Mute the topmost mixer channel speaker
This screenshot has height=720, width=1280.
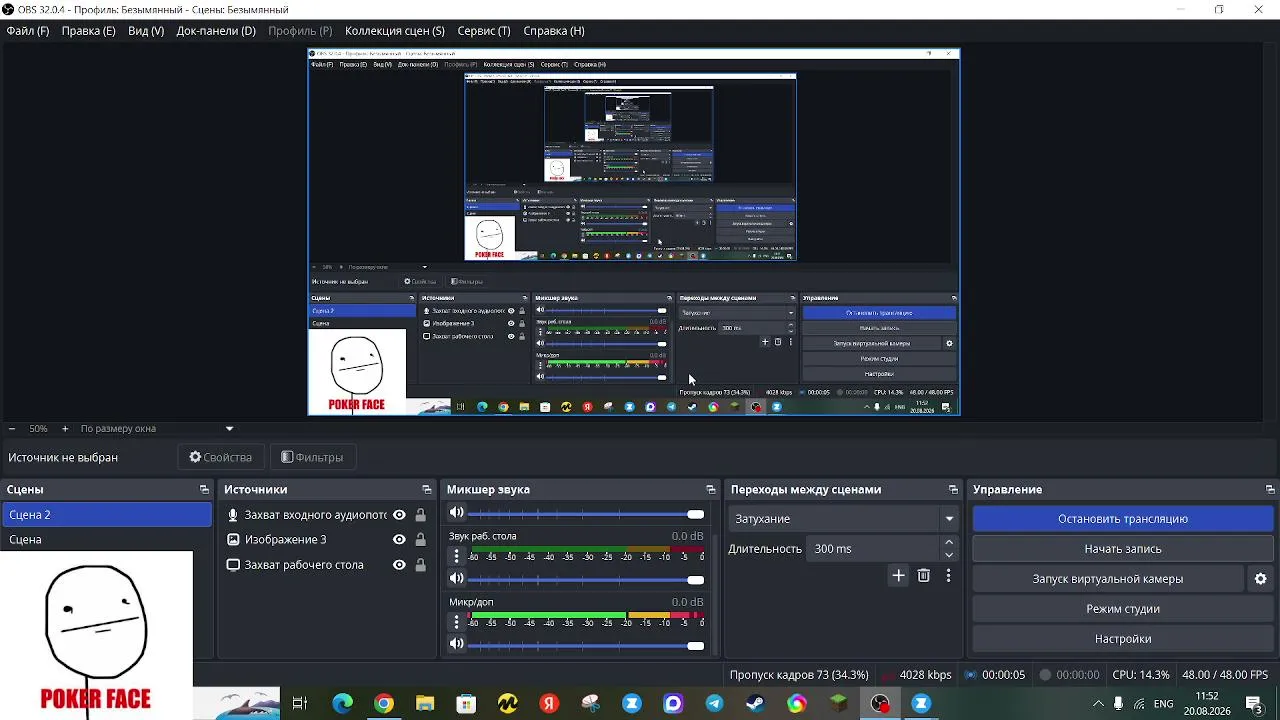pyautogui.click(x=457, y=513)
